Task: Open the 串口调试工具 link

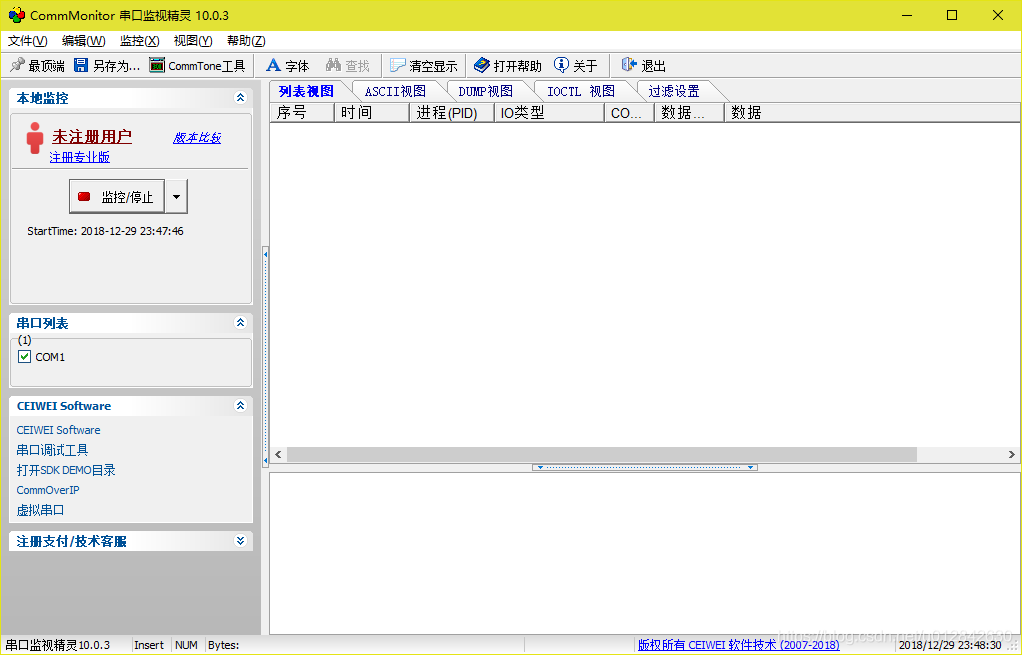Action: [x=52, y=450]
